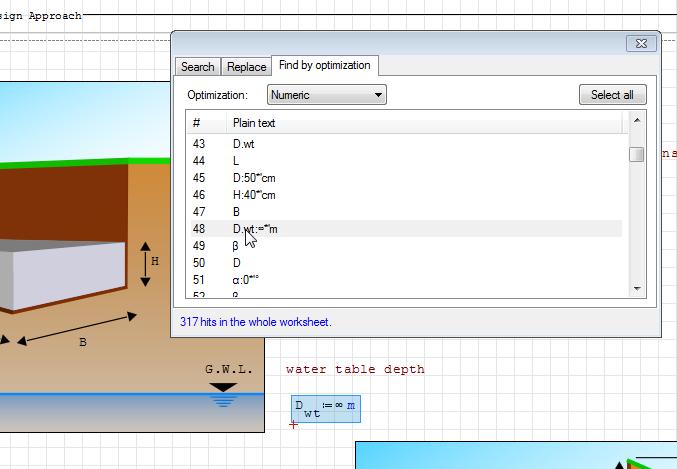Select highlighted result row 48

tap(255, 229)
